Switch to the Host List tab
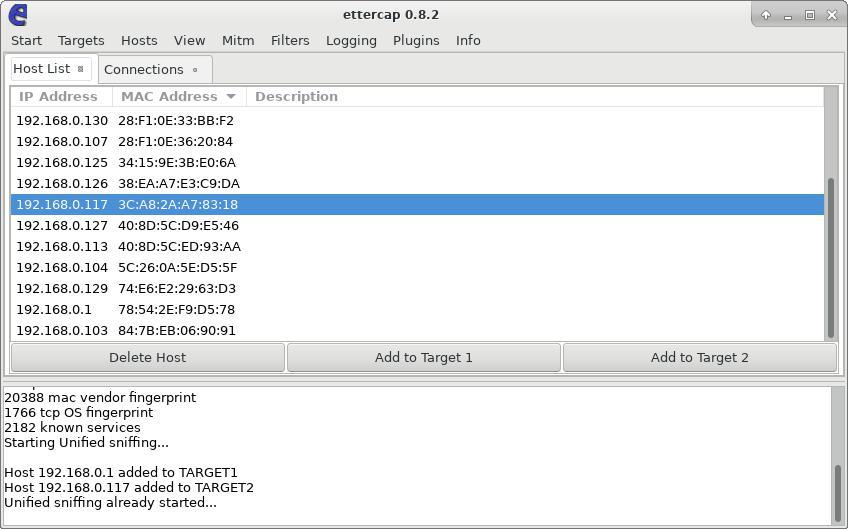848x529 pixels. click(x=42, y=69)
